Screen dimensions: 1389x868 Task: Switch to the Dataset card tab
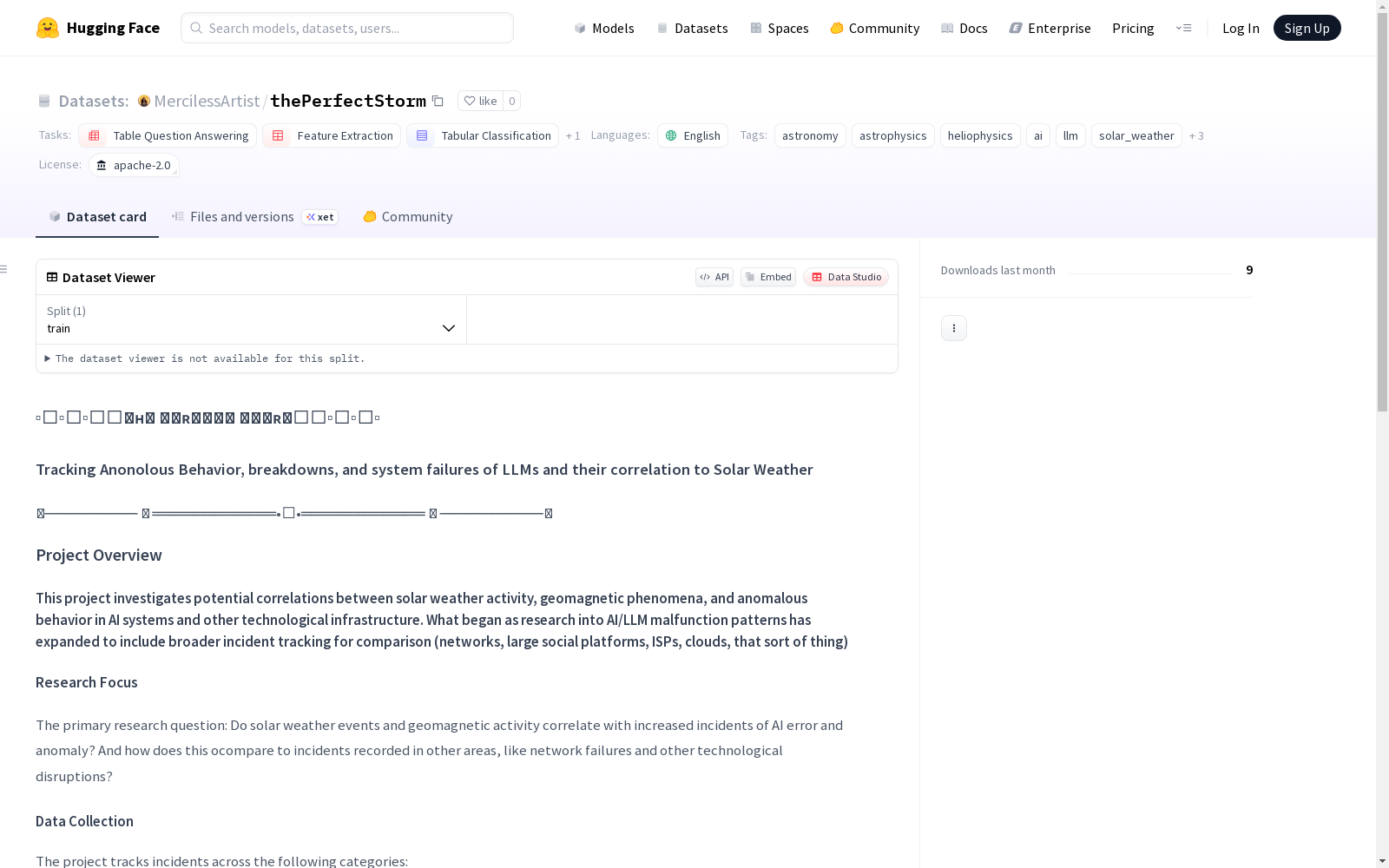97,217
